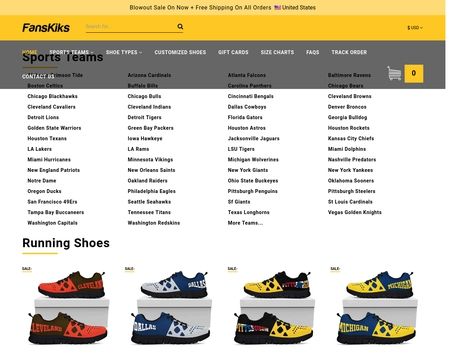450x360 pixels.
Task: Open the Dallas running shoes product image
Action: (171, 307)
